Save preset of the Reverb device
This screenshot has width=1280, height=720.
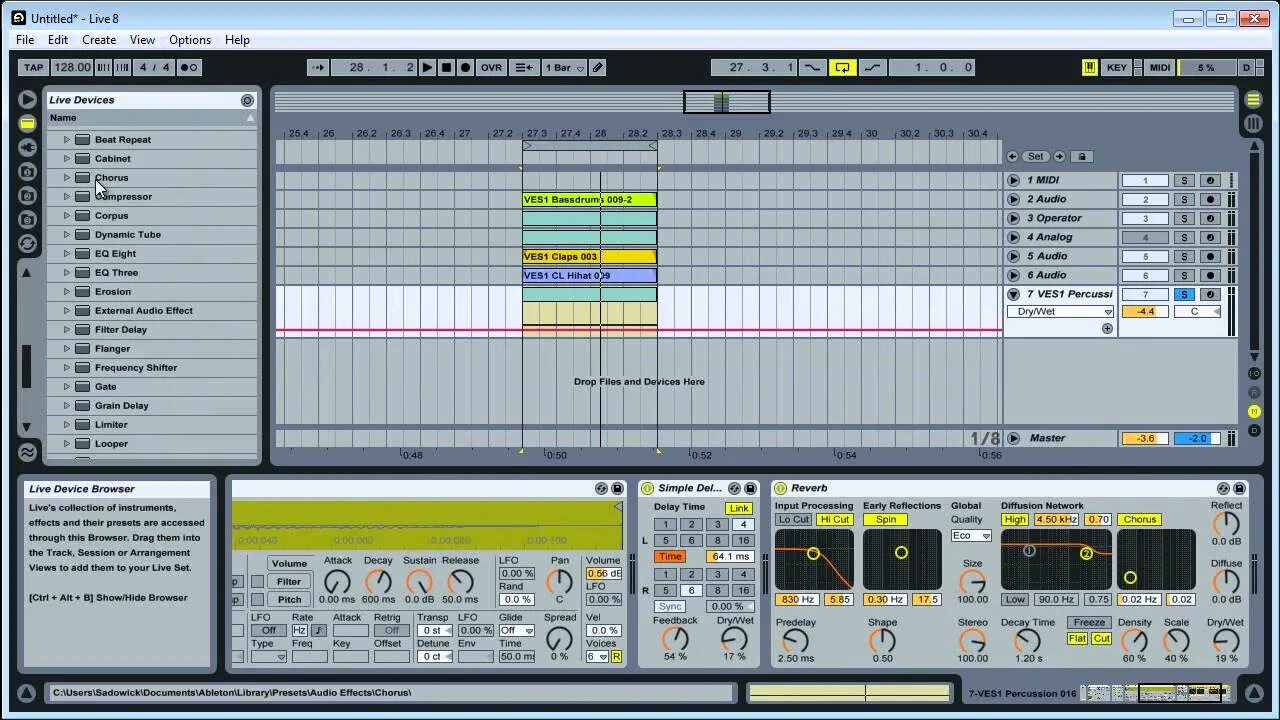pyautogui.click(x=1239, y=488)
